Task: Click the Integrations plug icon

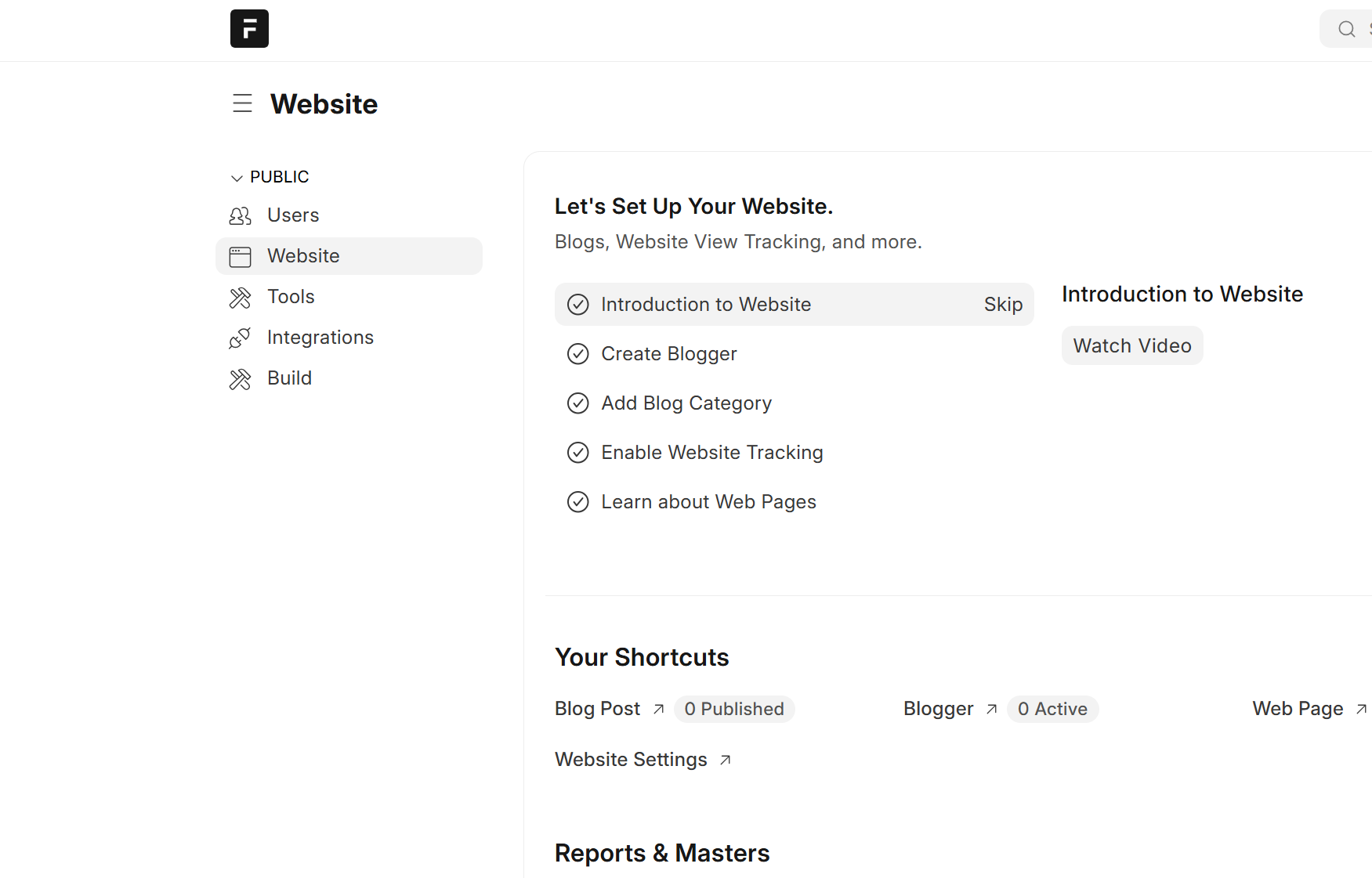Action: tap(240, 338)
